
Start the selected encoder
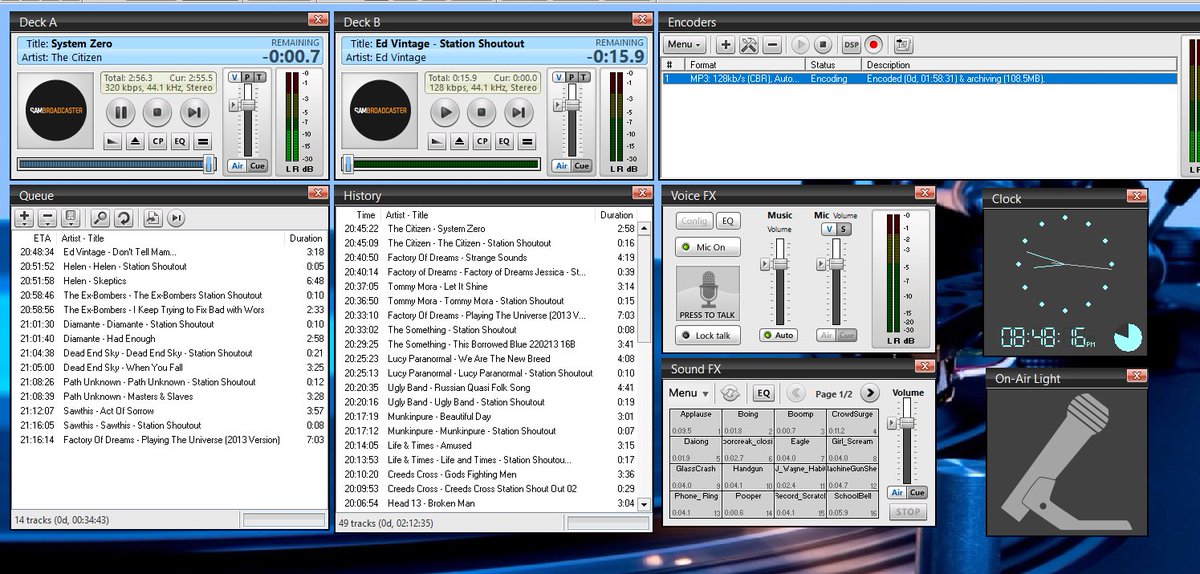click(x=800, y=45)
